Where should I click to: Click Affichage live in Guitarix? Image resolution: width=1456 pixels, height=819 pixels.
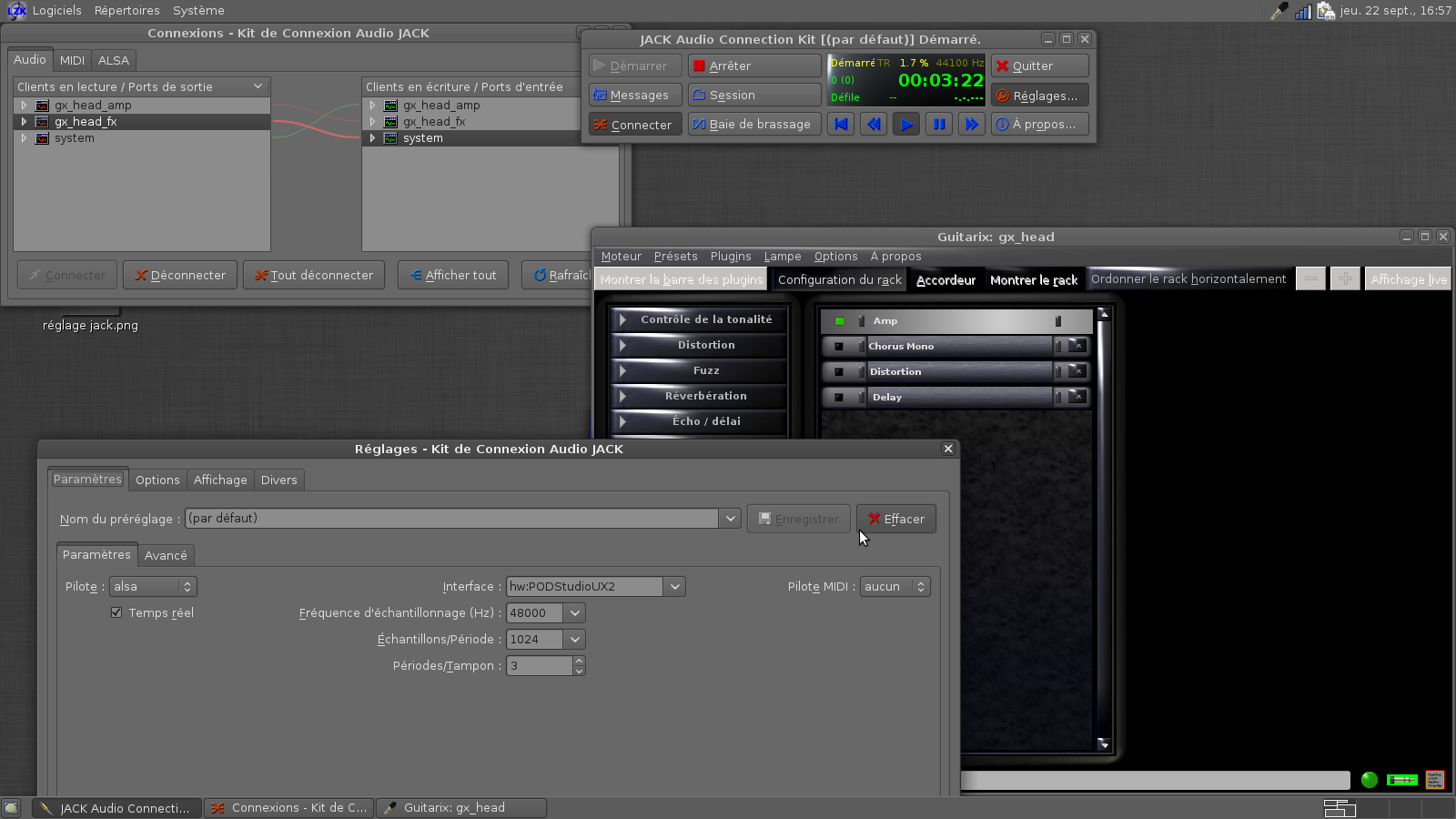[x=1409, y=279]
